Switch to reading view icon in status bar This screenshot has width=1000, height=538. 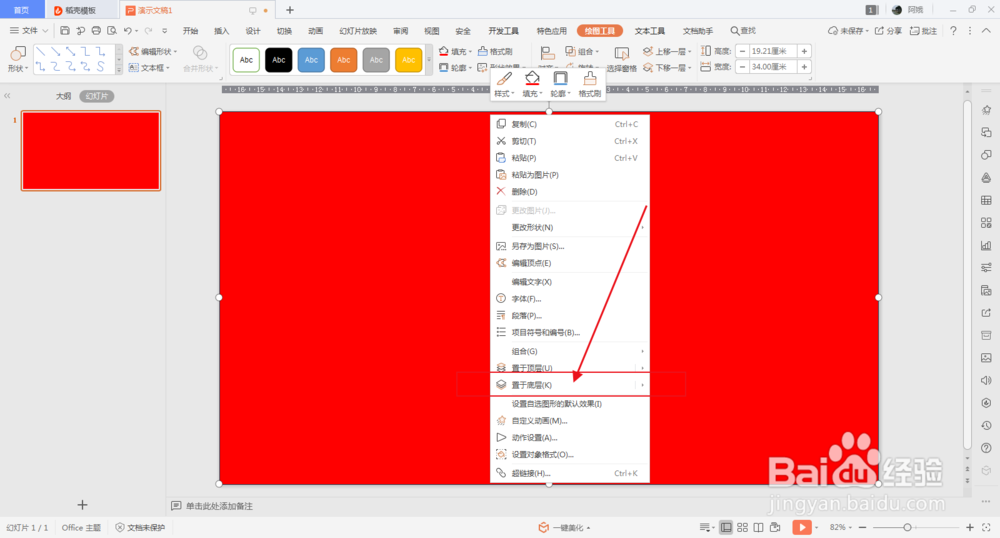pyautogui.click(x=758, y=527)
